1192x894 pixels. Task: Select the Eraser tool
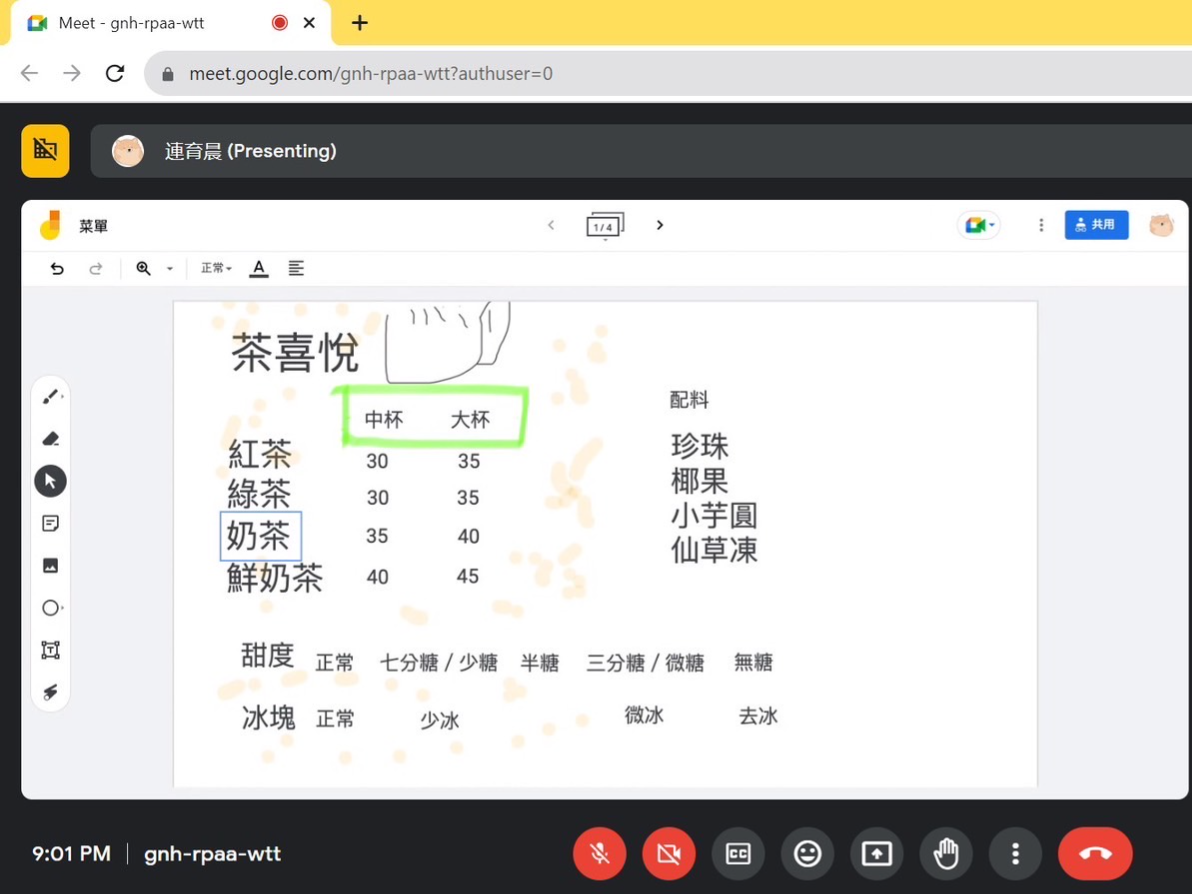[x=51, y=439]
